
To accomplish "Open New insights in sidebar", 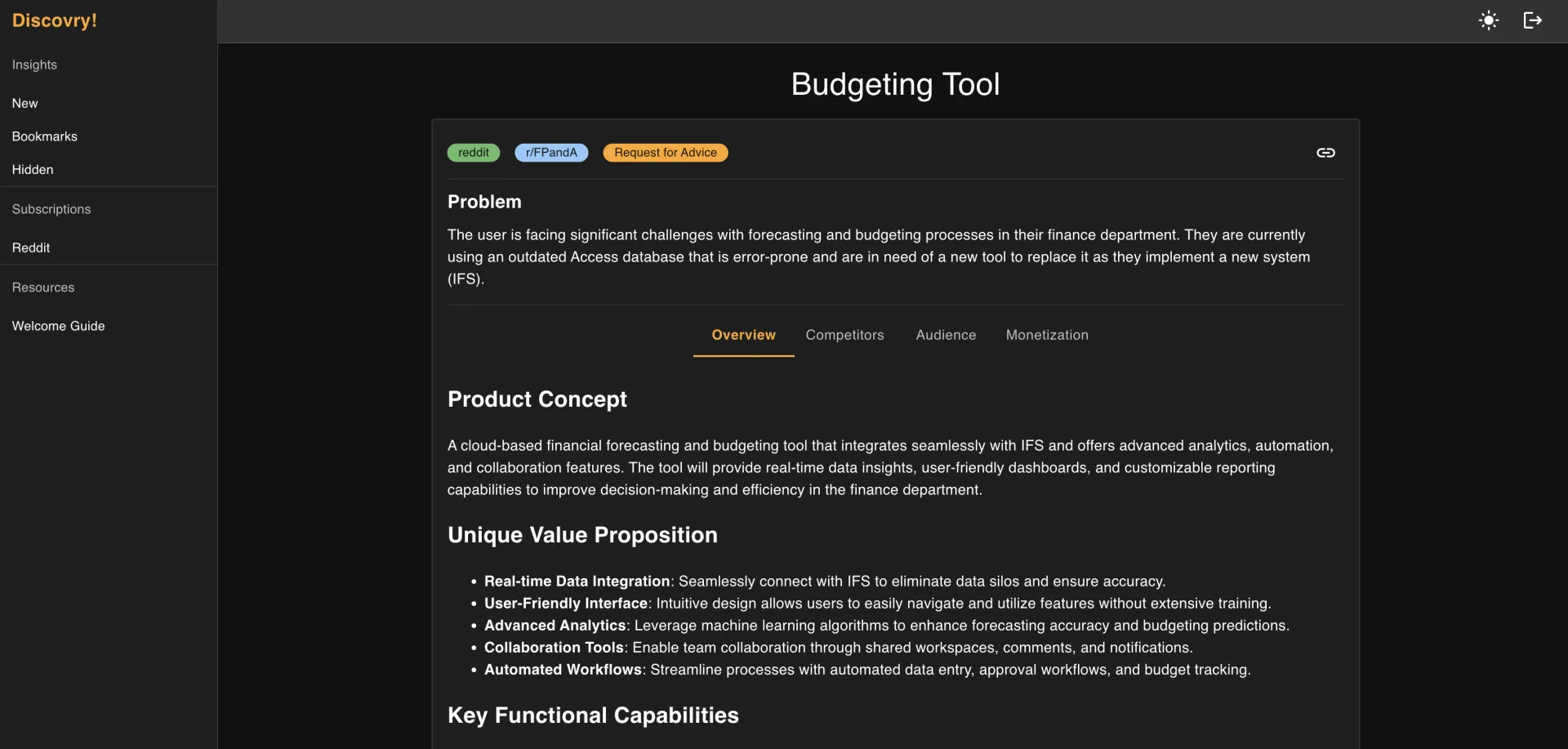I will click(x=25, y=104).
